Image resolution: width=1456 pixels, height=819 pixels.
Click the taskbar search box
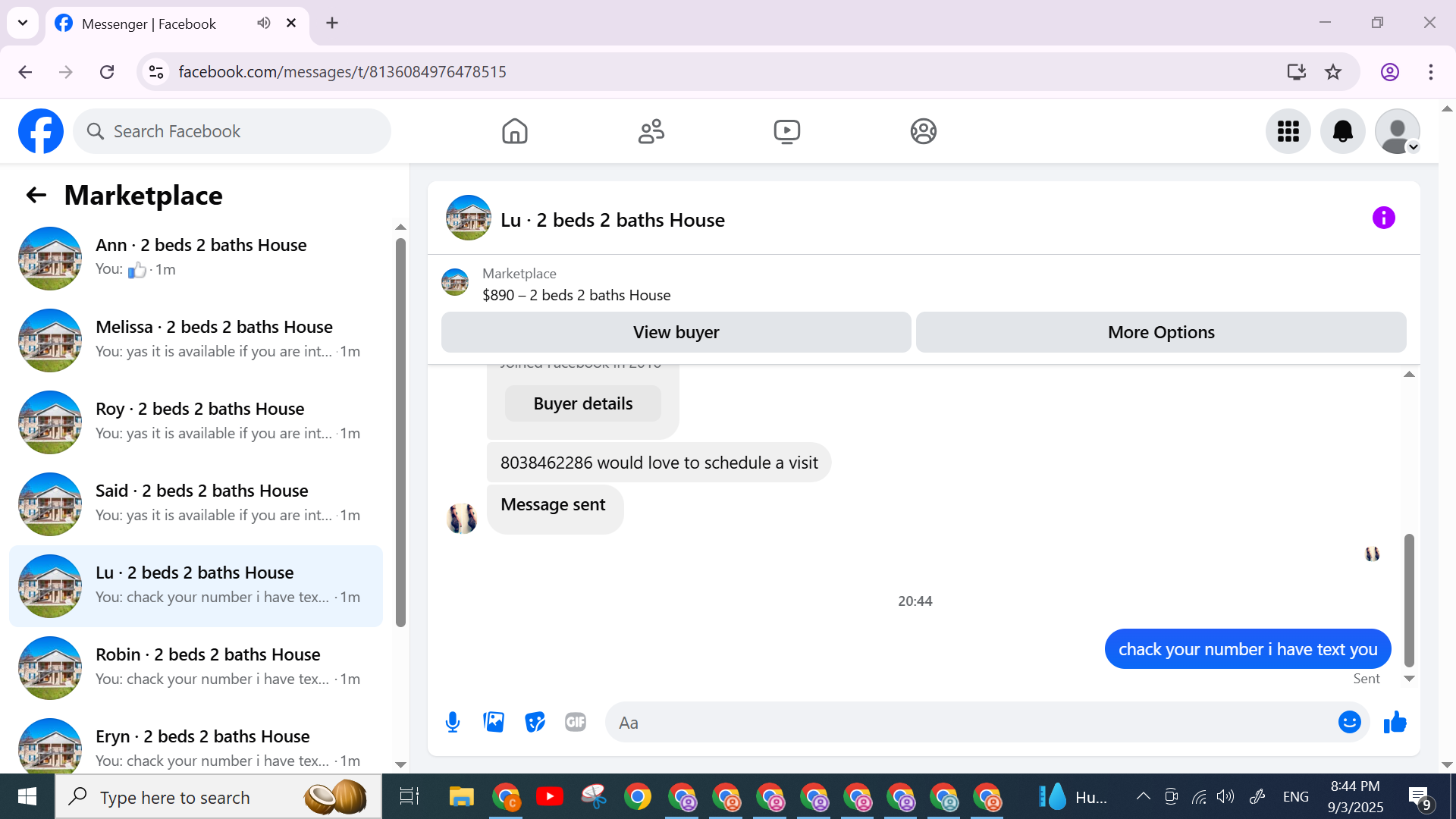pyautogui.click(x=218, y=797)
